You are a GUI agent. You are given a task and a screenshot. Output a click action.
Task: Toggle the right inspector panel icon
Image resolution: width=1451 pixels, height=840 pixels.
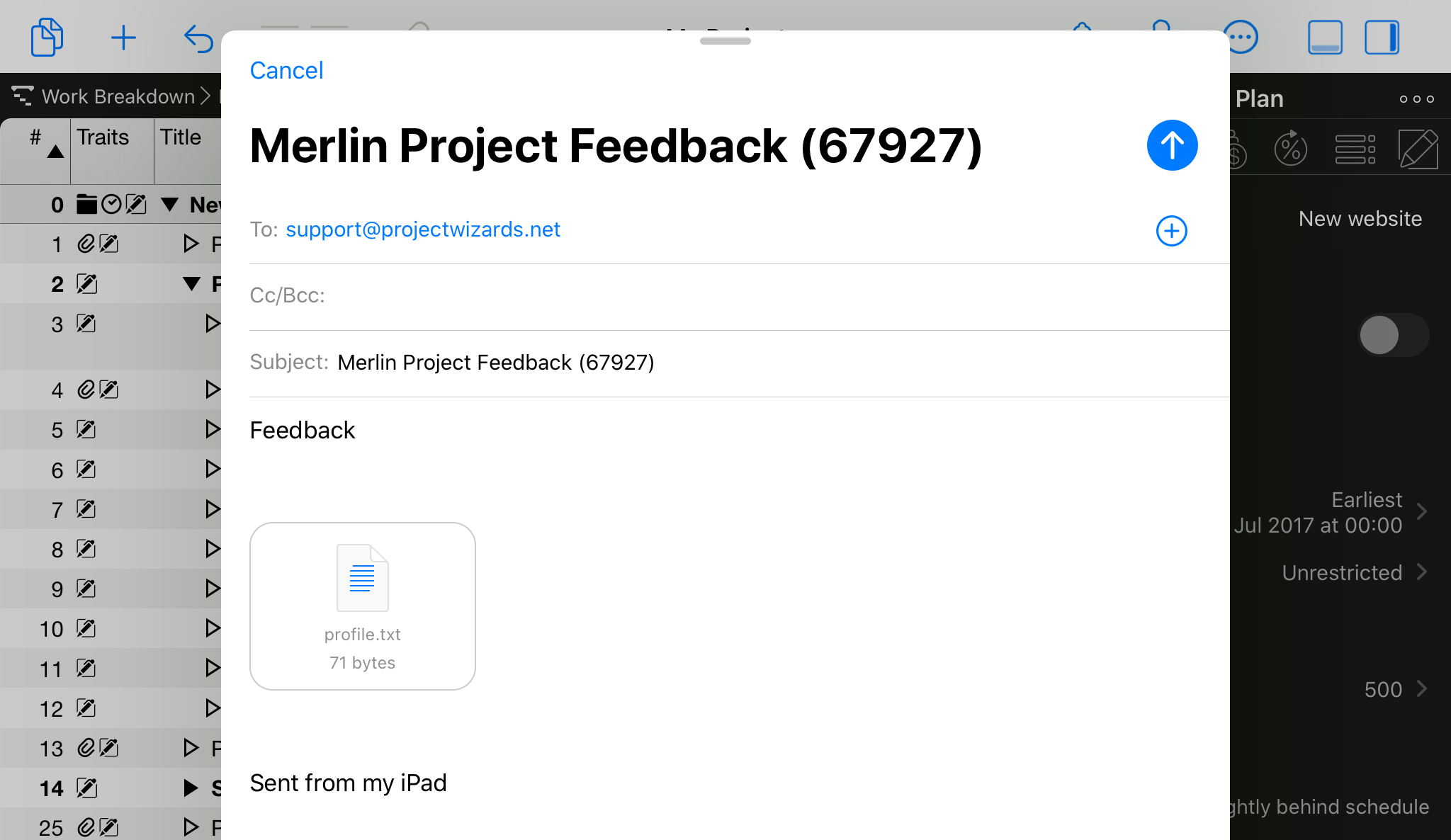[x=1382, y=38]
